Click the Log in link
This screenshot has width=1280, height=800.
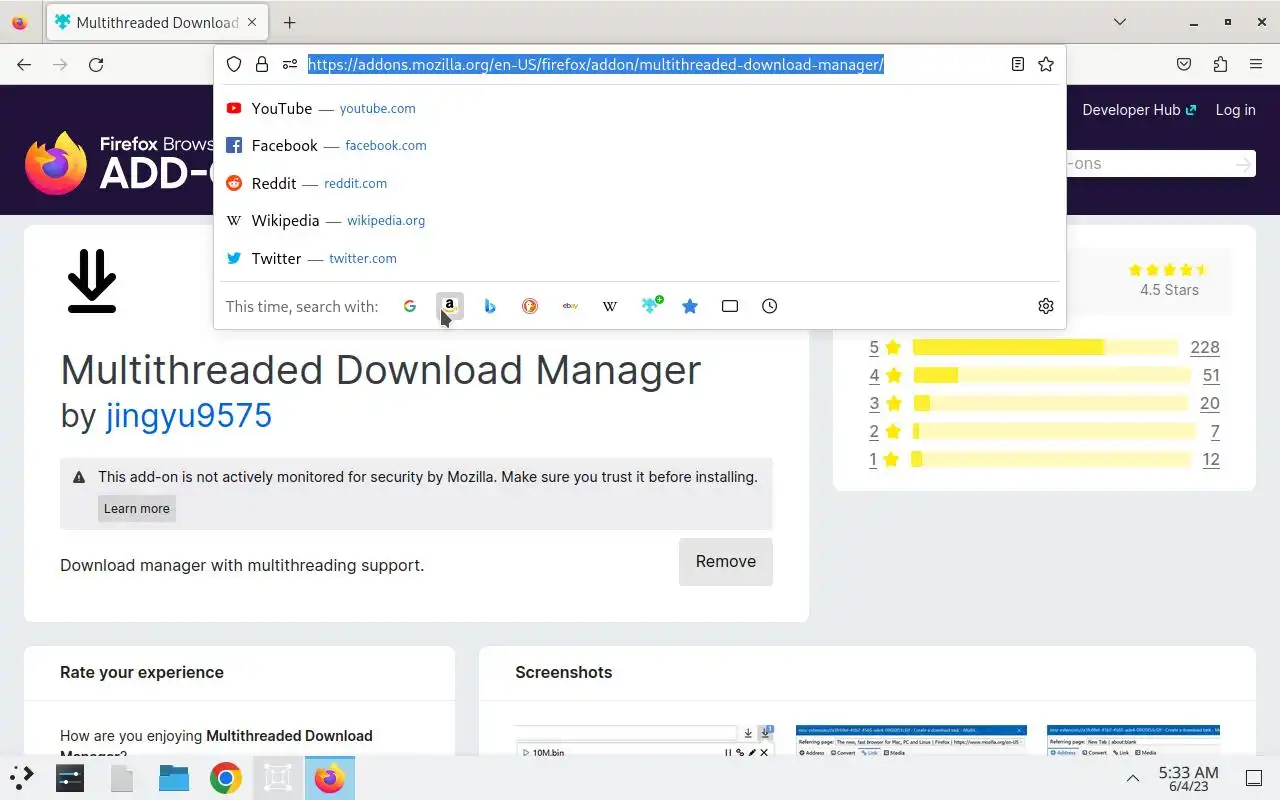pyautogui.click(x=1235, y=110)
